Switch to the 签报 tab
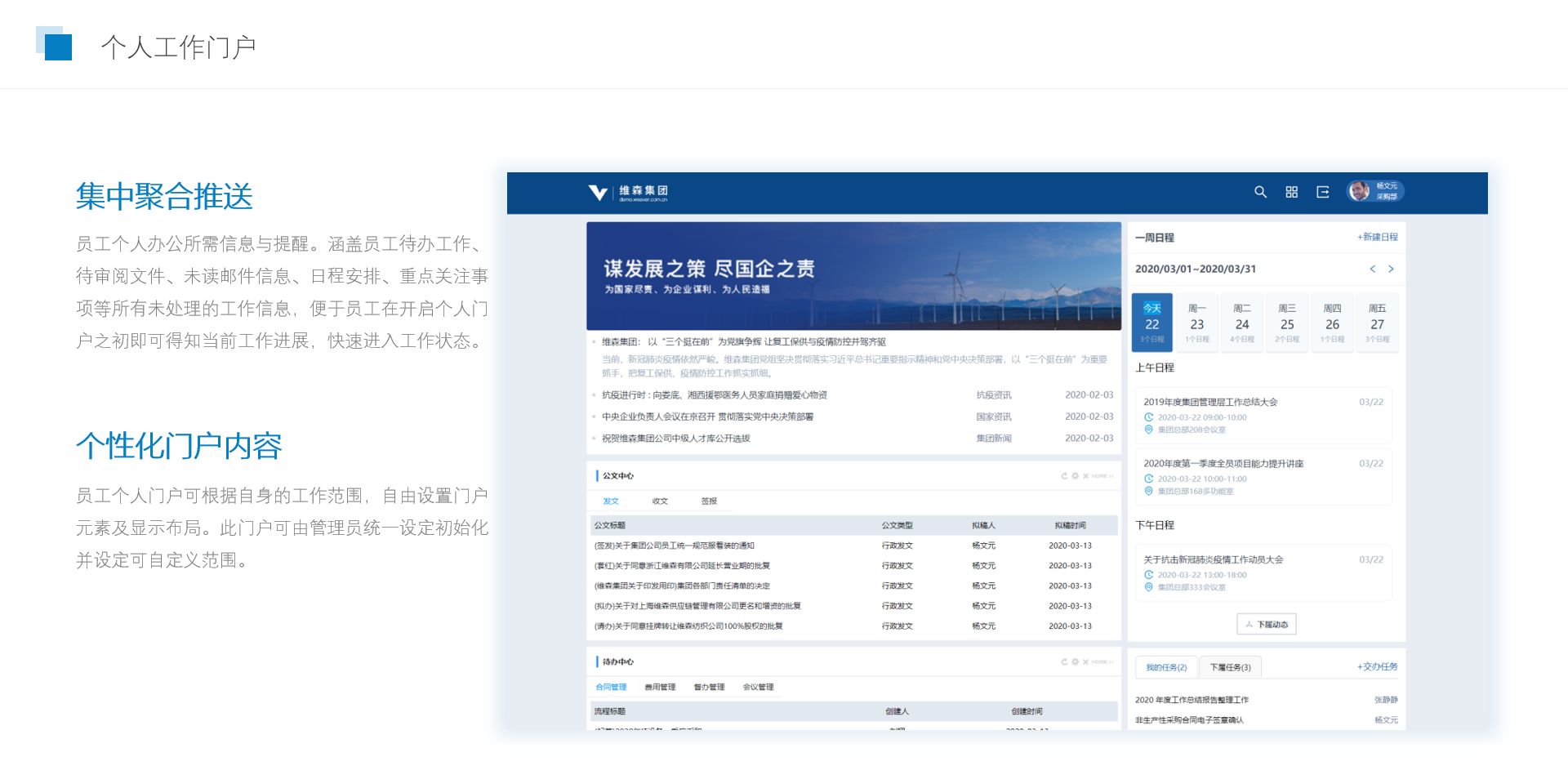Viewport: 1568px width, 775px height. (x=709, y=501)
